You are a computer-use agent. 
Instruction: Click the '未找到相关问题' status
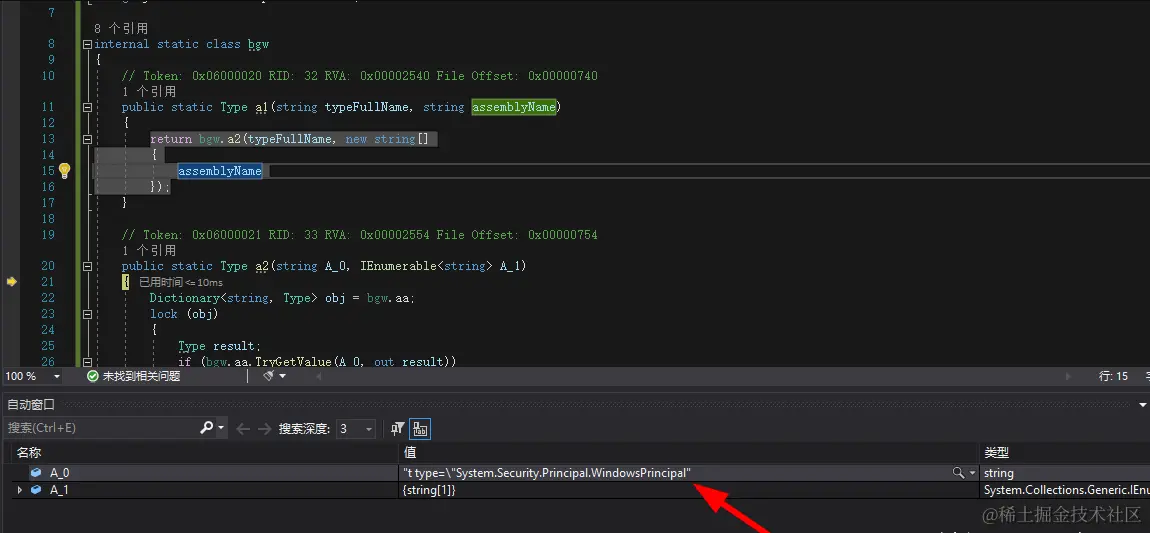coord(141,376)
